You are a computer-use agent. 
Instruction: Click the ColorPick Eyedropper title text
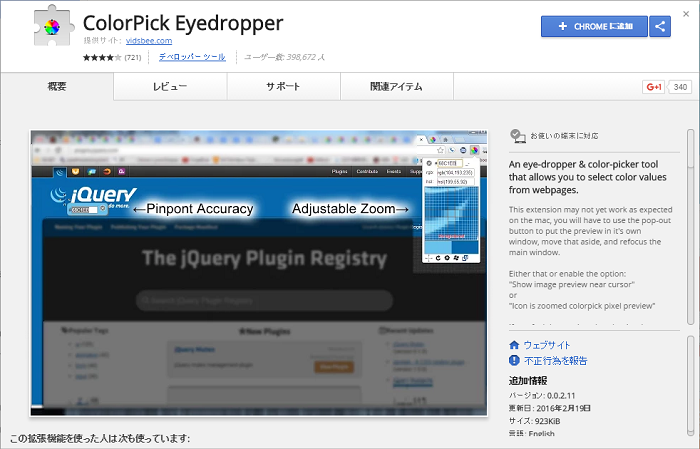tap(183, 23)
